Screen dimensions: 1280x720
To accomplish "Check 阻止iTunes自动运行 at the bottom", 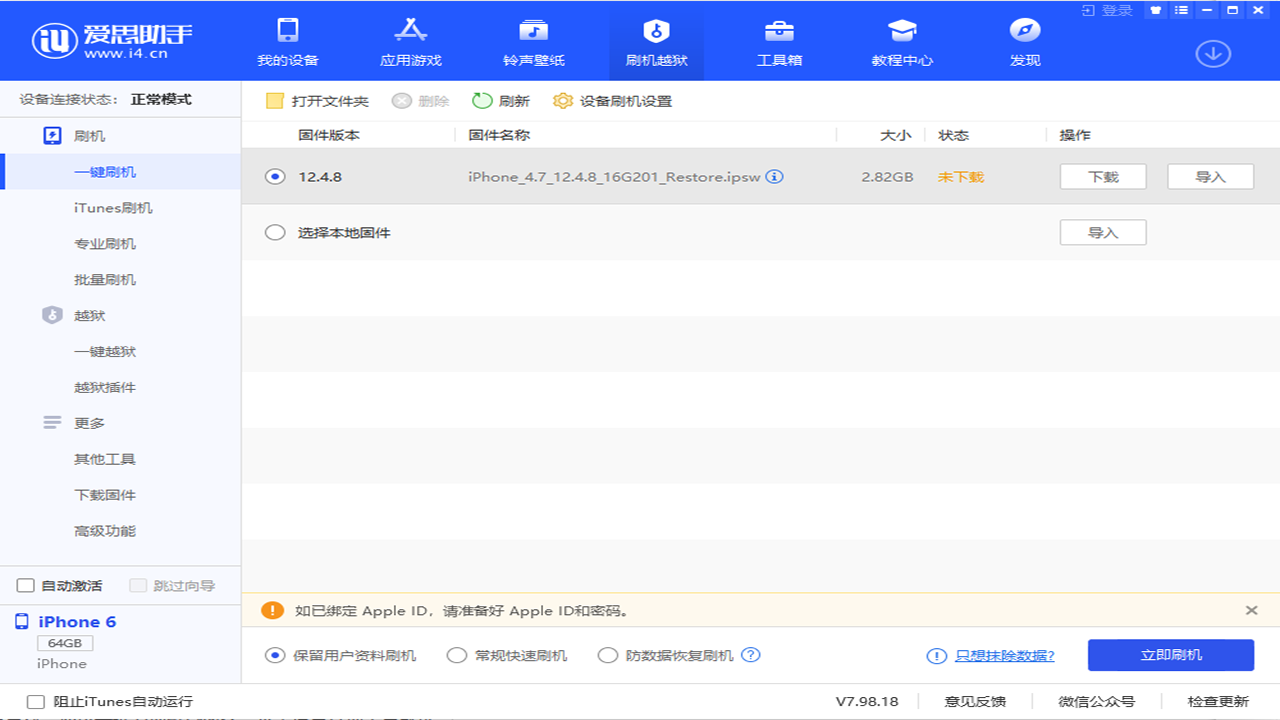I will 36,701.
